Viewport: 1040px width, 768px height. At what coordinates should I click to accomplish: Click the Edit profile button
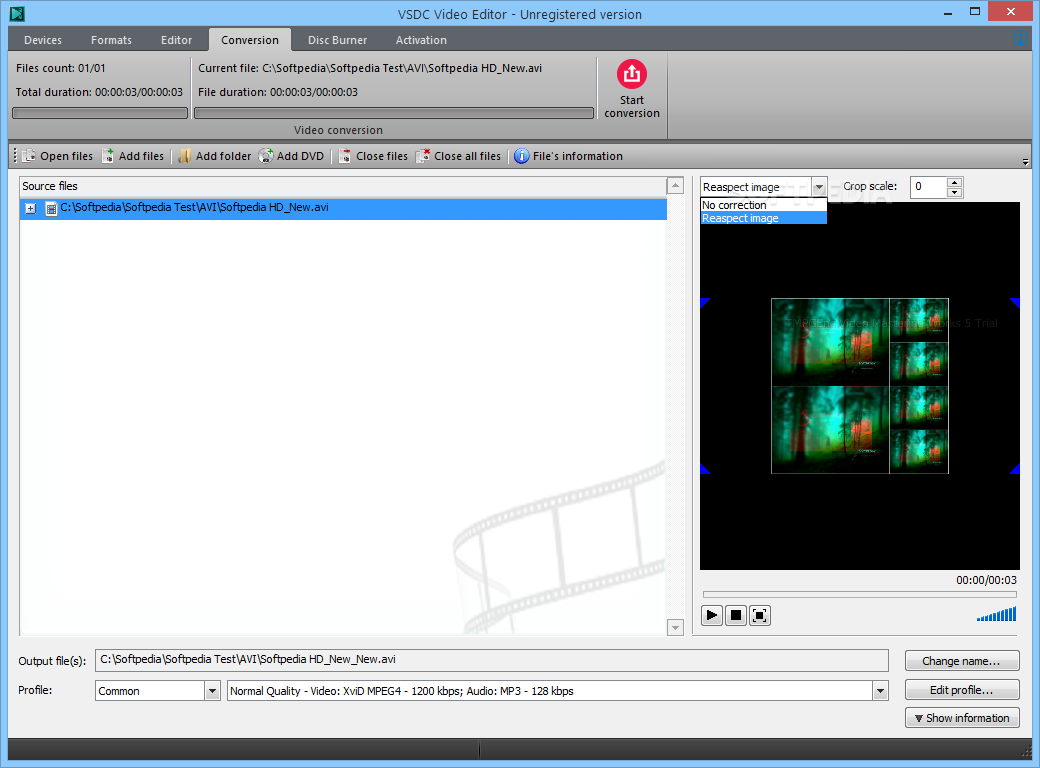962,690
